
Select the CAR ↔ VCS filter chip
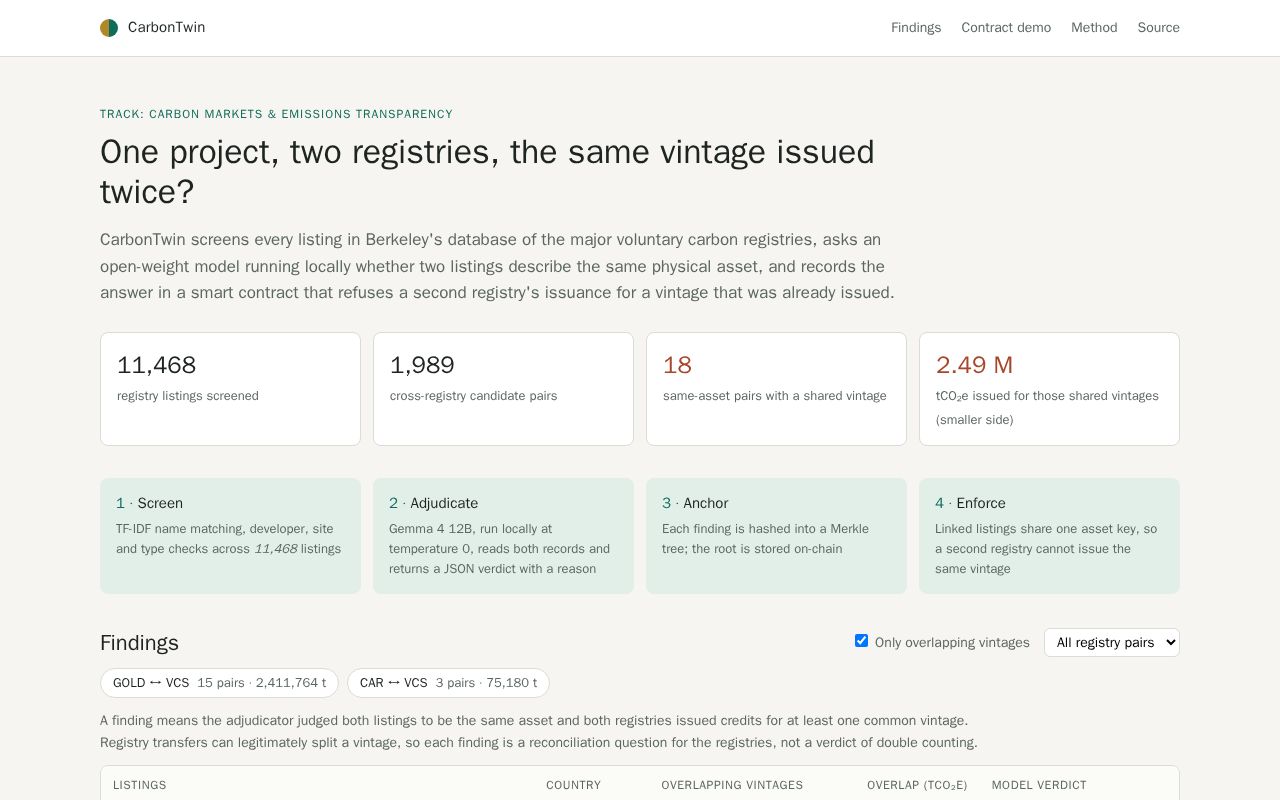[x=448, y=683]
